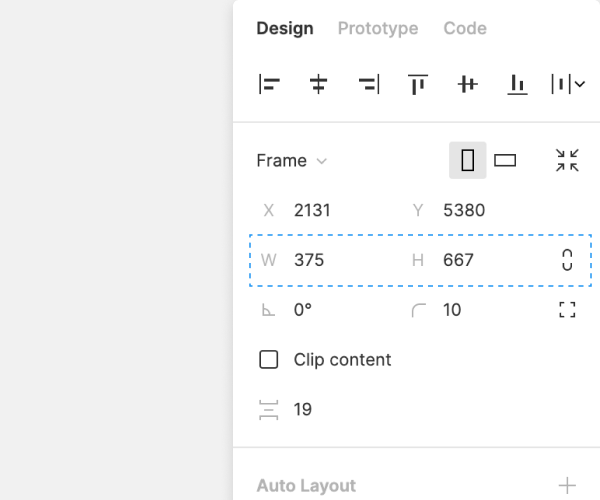The height and width of the screenshot is (500, 600).
Task: Align horizontal centers icon
Action: click(319, 85)
